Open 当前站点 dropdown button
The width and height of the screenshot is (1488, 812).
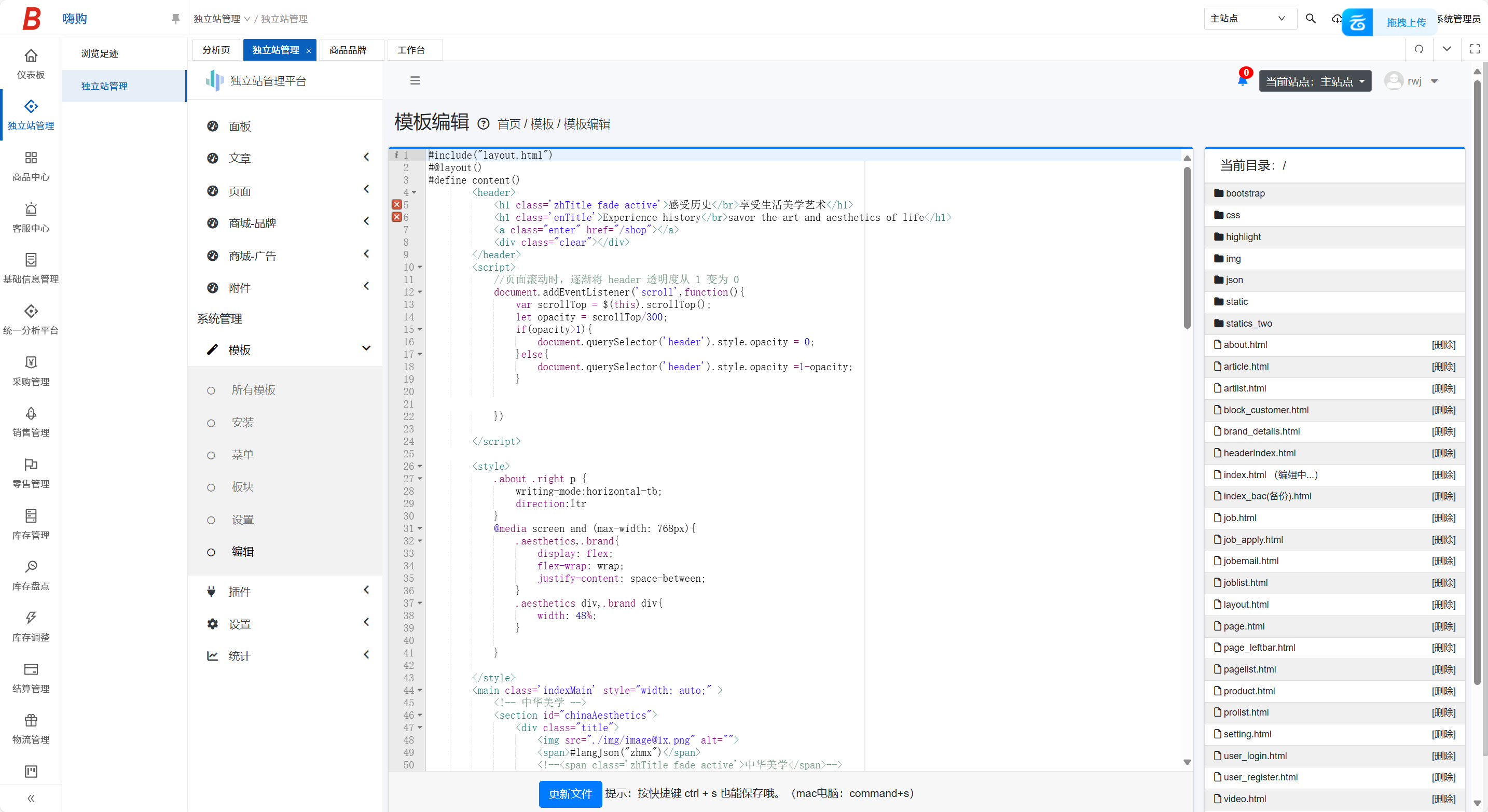1314,81
